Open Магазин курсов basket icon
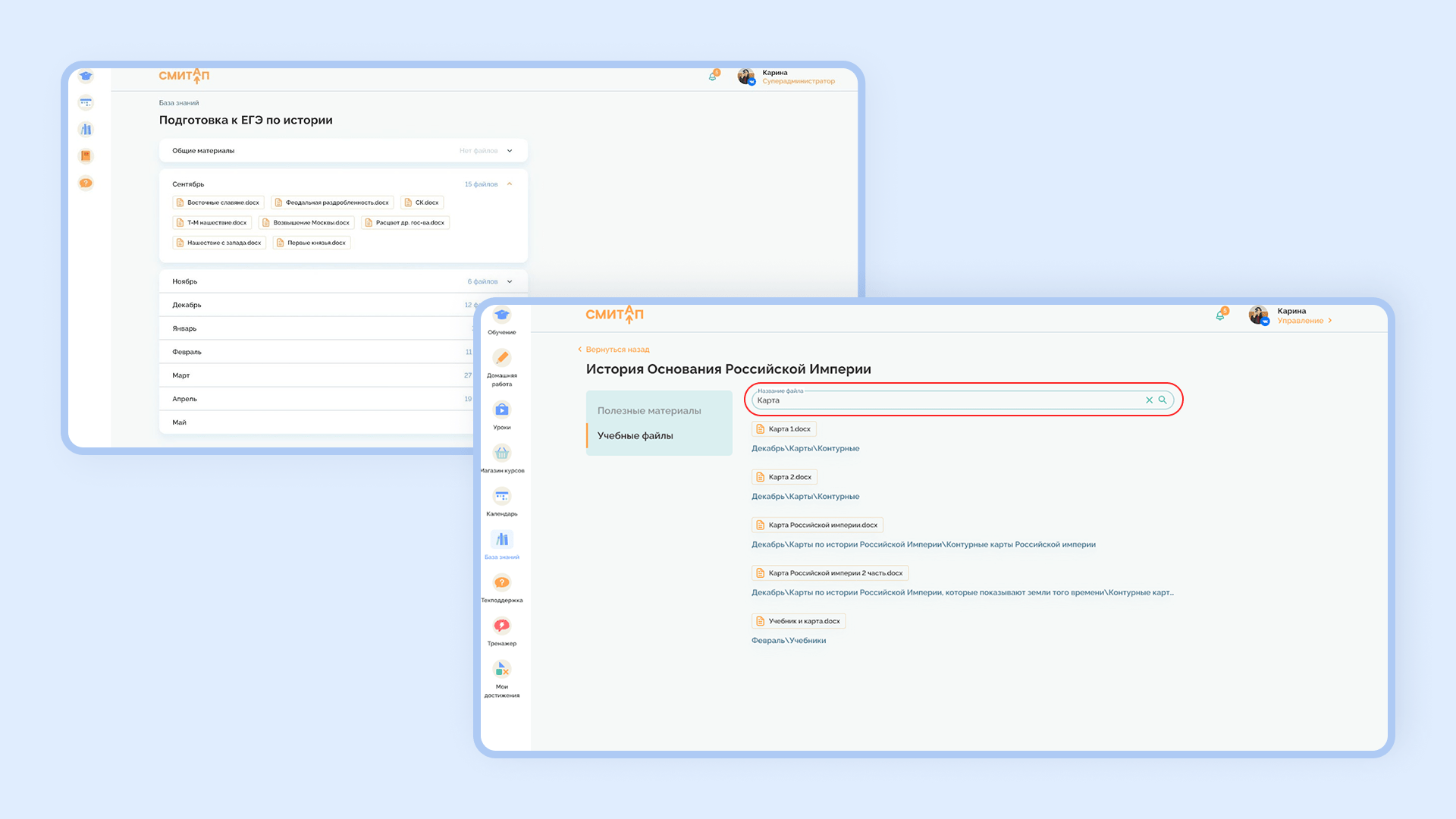Screen dimensions: 1456x819 coord(502,453)
